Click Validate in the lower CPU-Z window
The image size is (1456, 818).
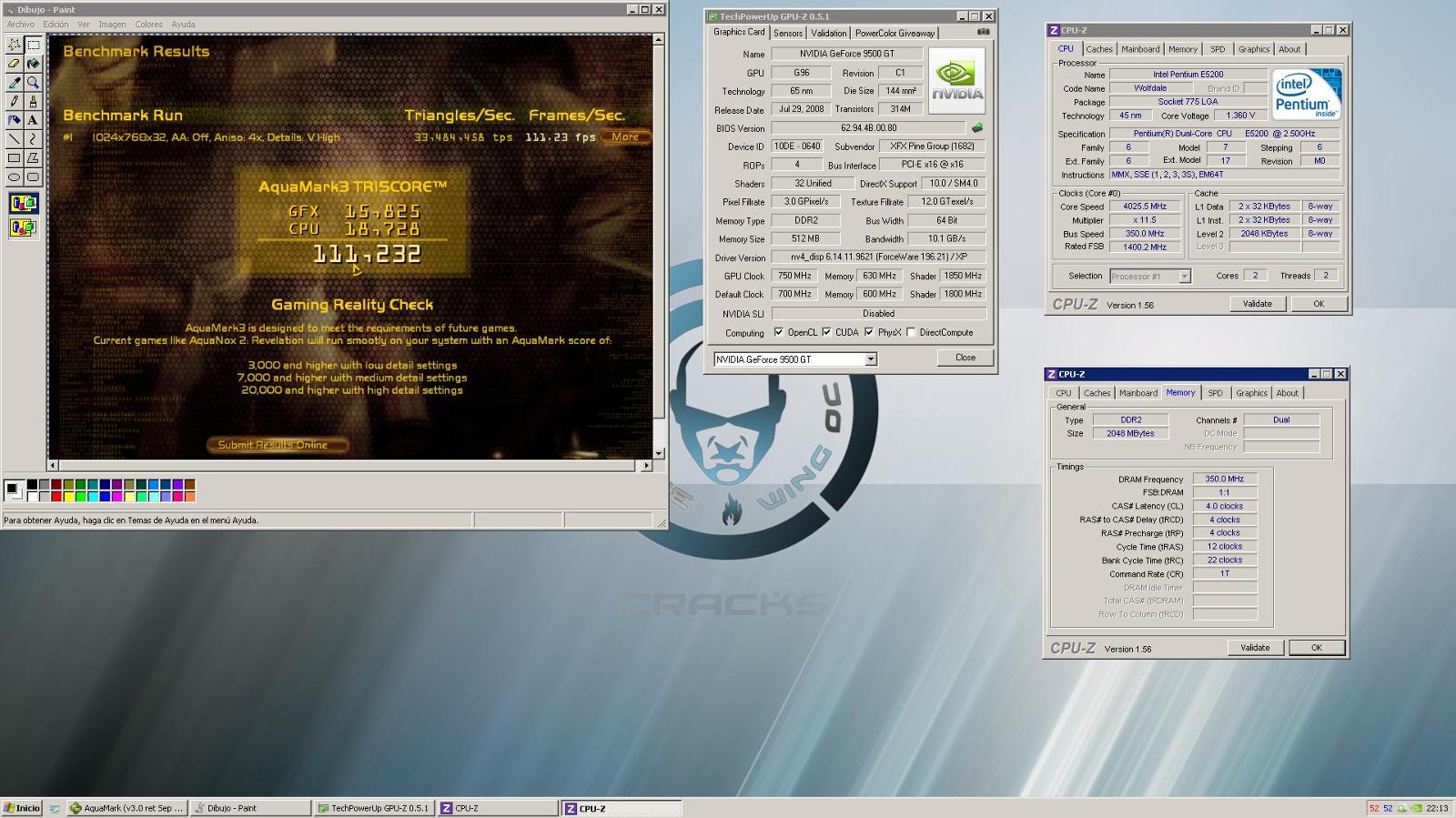[1255, 648]
